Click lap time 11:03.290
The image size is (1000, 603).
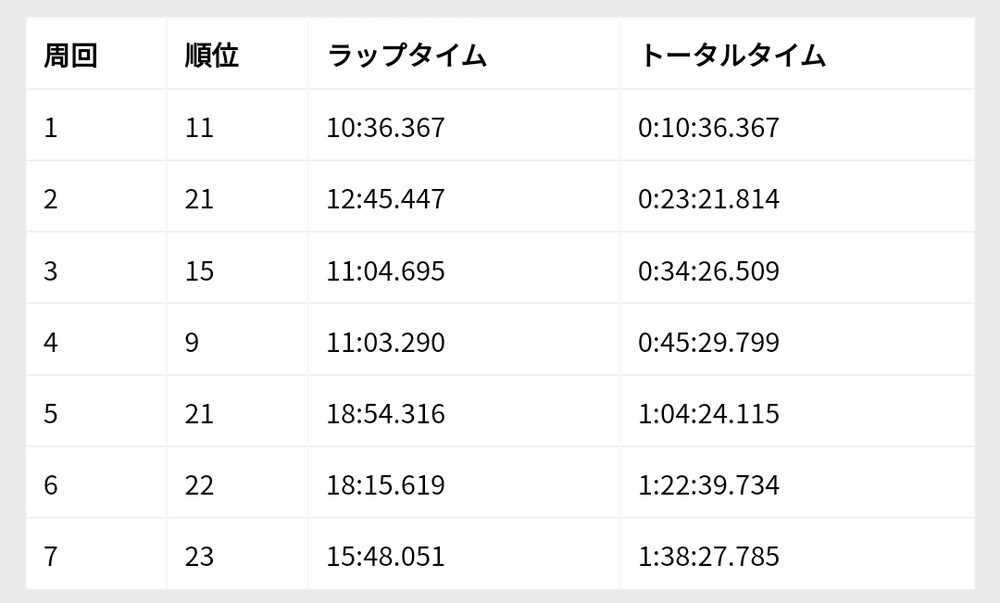coord(386,342)
